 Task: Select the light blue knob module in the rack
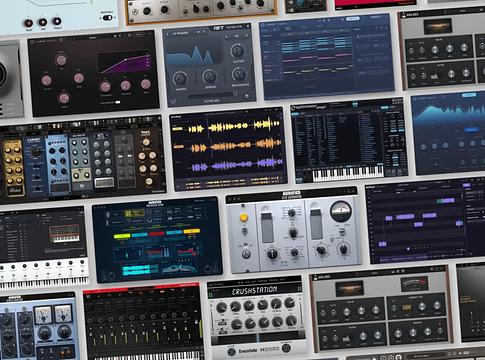pos(58,164)
